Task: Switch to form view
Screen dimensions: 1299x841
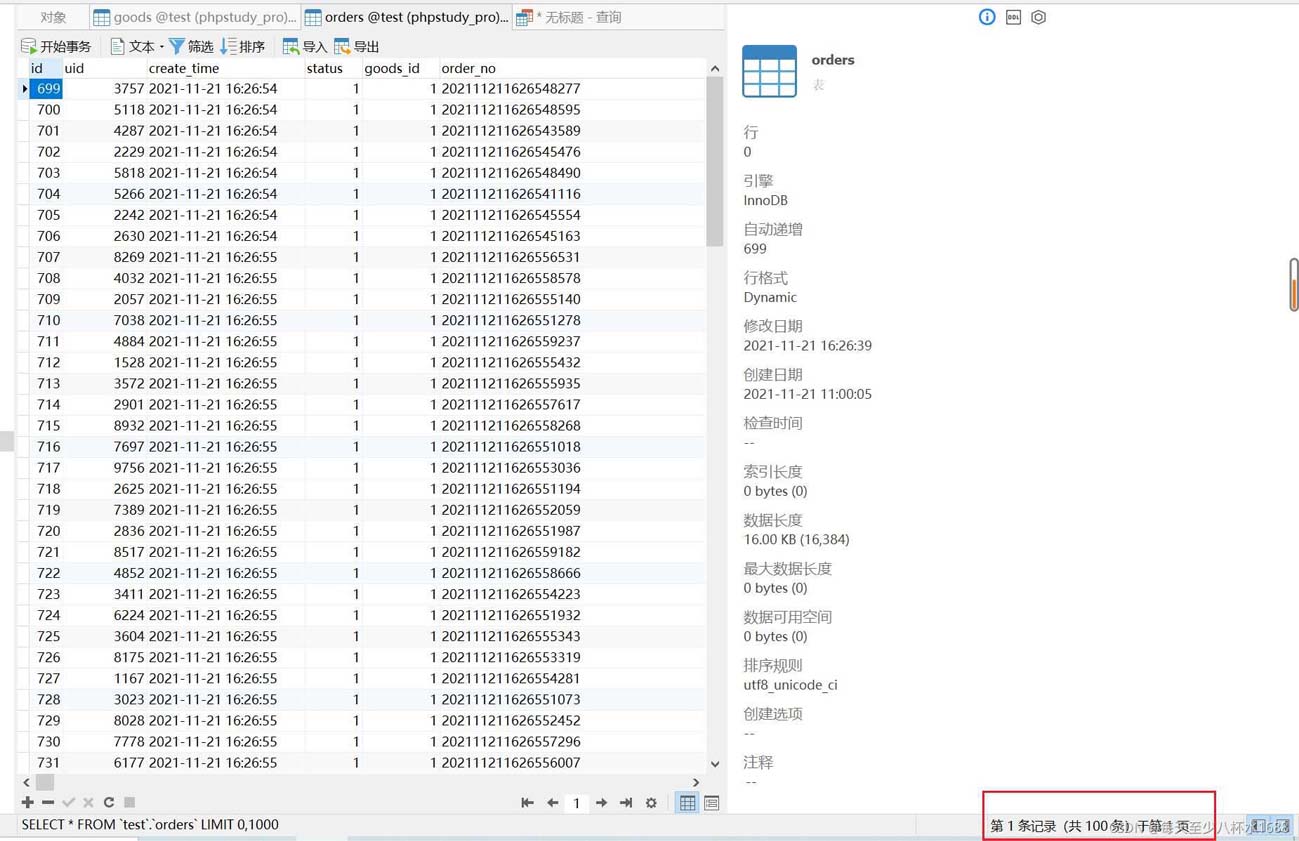Action: (711, 803)
